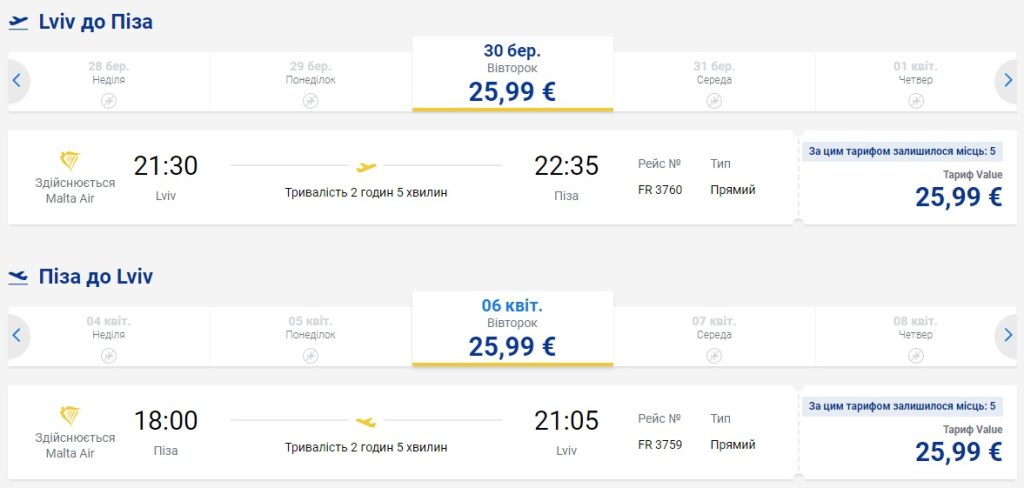Screen dimensions: 1024x488
Task: Click the no-flight icon under 08 квіт.
Action: click(915, 355)
